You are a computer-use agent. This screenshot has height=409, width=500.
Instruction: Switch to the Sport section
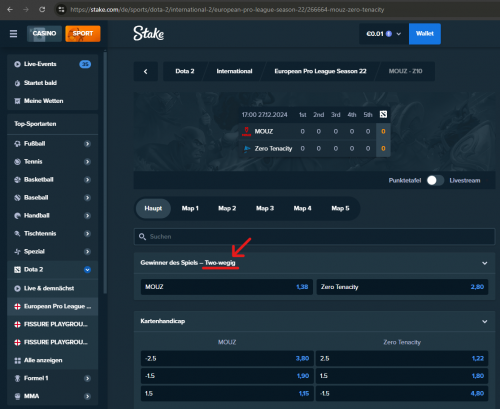(x=83, y=34)
